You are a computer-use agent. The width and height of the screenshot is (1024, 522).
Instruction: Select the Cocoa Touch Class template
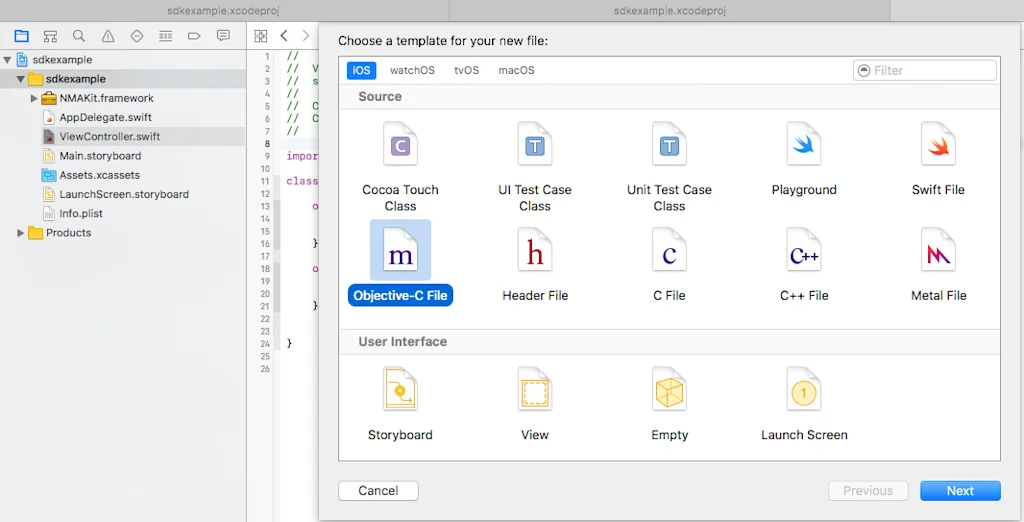click(400, 167)
